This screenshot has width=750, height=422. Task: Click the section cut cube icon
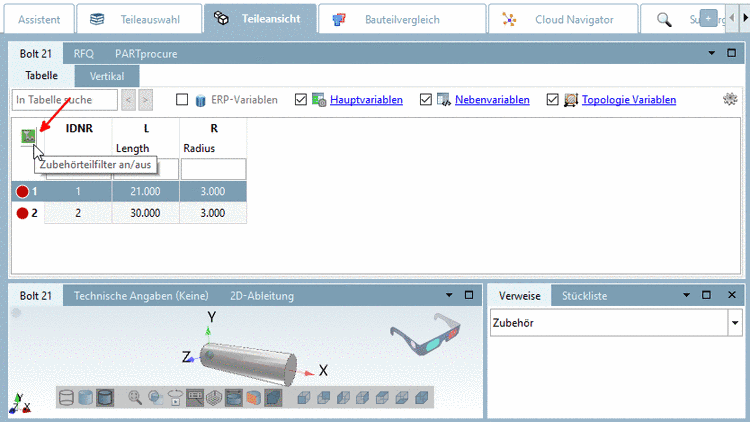(x=273, y=398)
